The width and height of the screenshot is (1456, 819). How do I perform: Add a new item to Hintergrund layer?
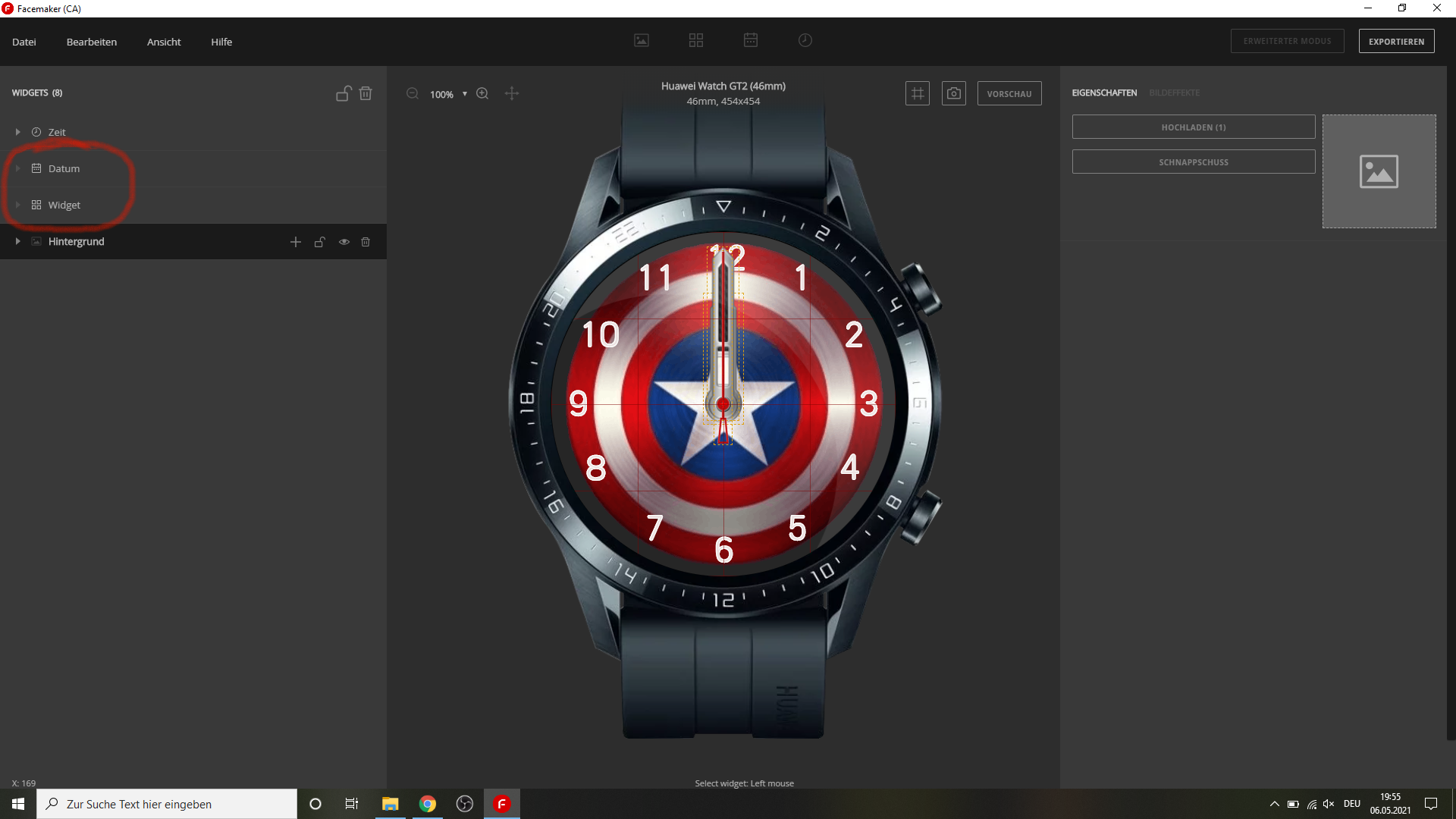click(x=296, y=242)
